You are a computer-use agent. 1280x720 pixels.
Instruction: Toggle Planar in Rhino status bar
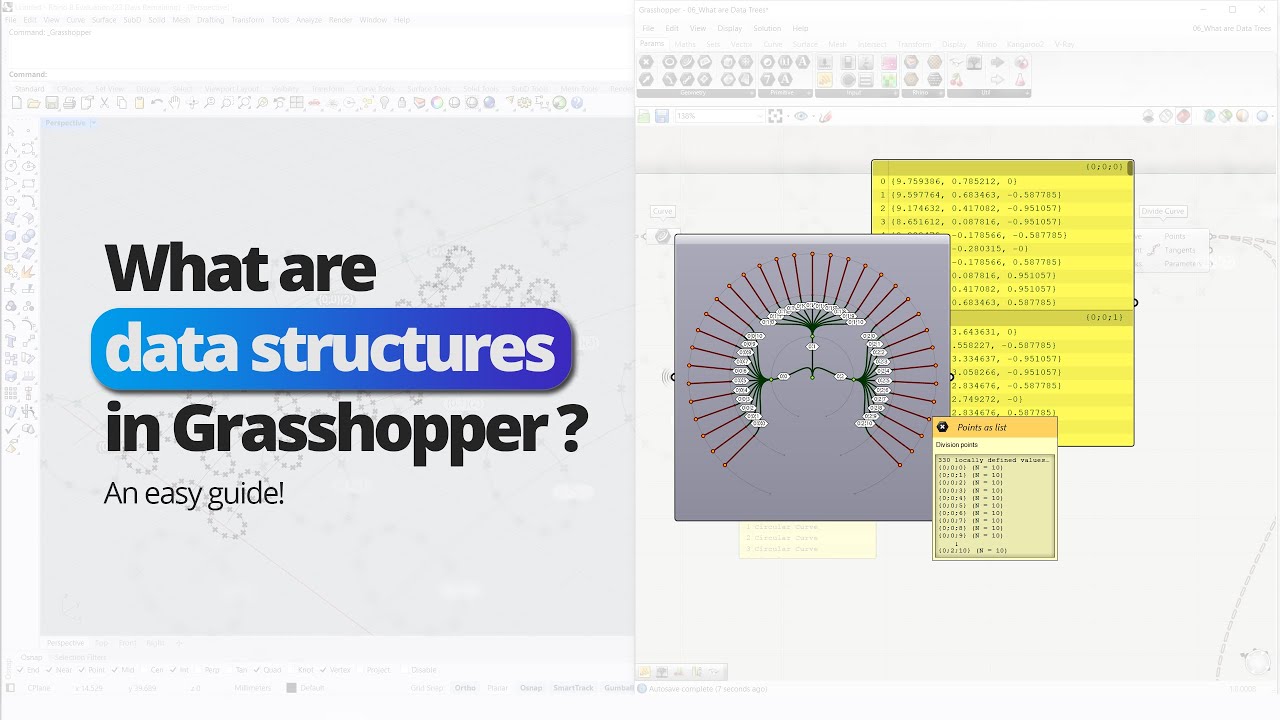point(497,688)
